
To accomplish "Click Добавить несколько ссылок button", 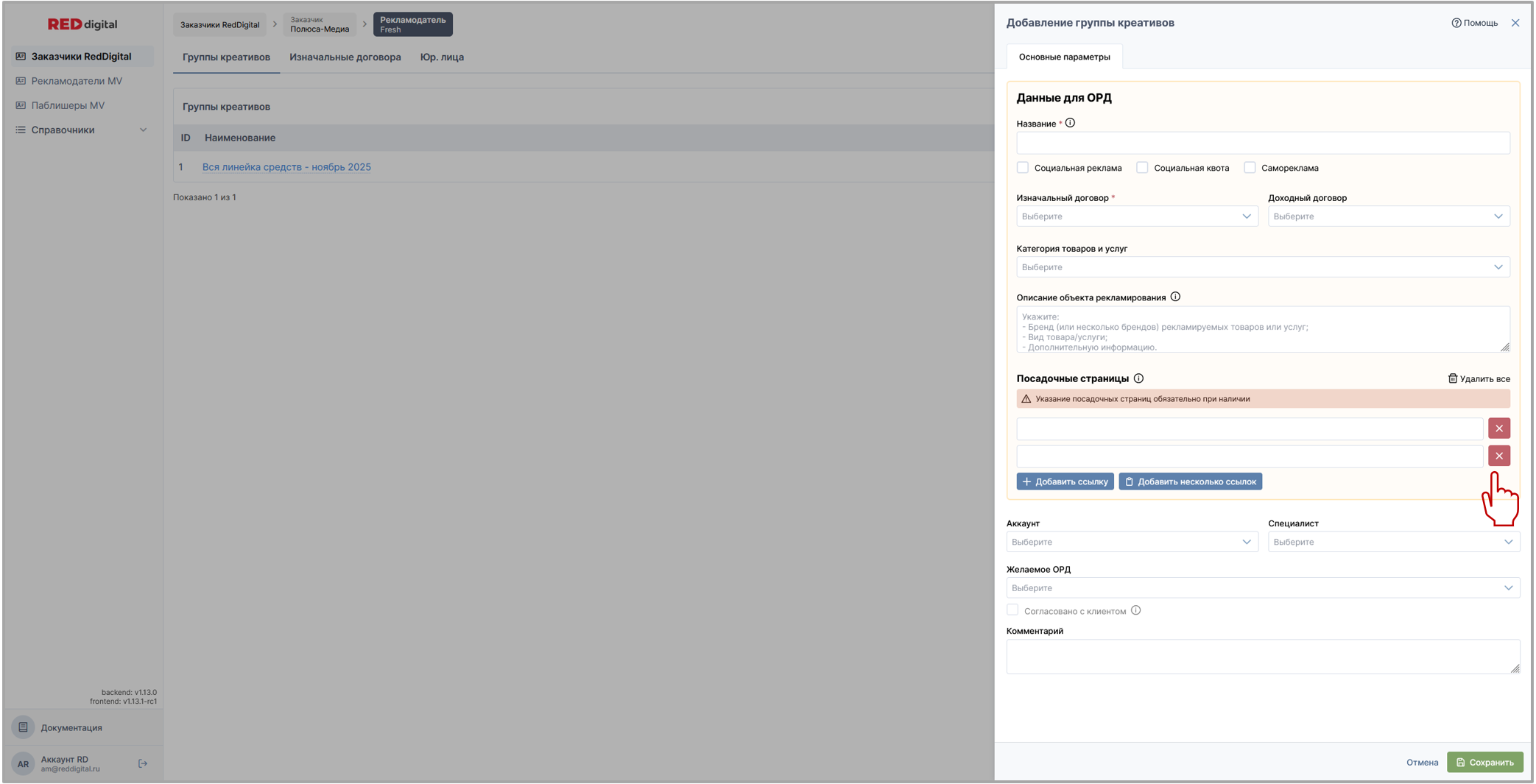I will pyautogui.click(x=1190, y=481).
